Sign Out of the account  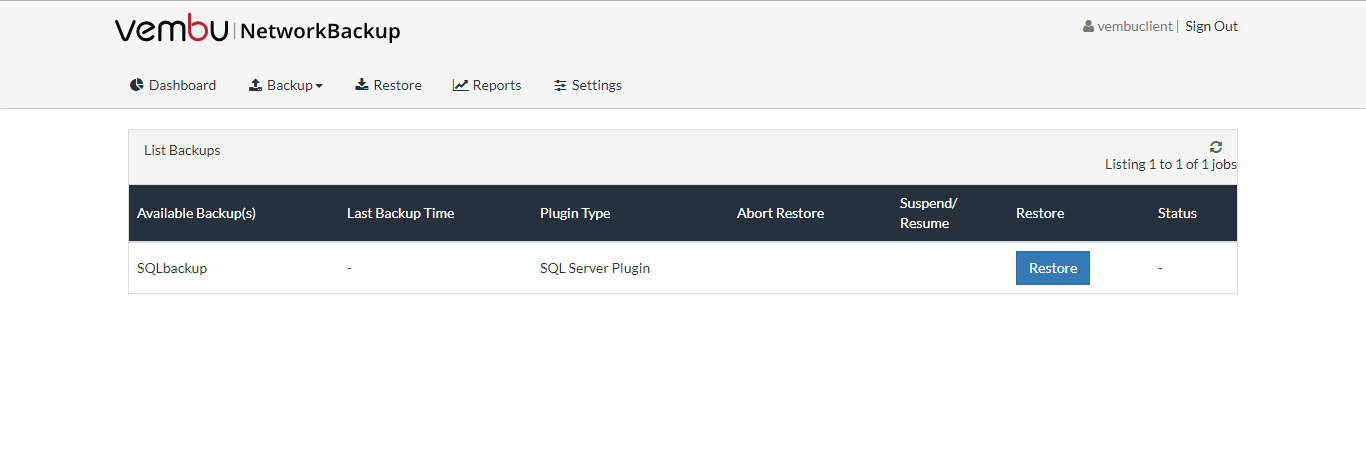click(1211, 26)
